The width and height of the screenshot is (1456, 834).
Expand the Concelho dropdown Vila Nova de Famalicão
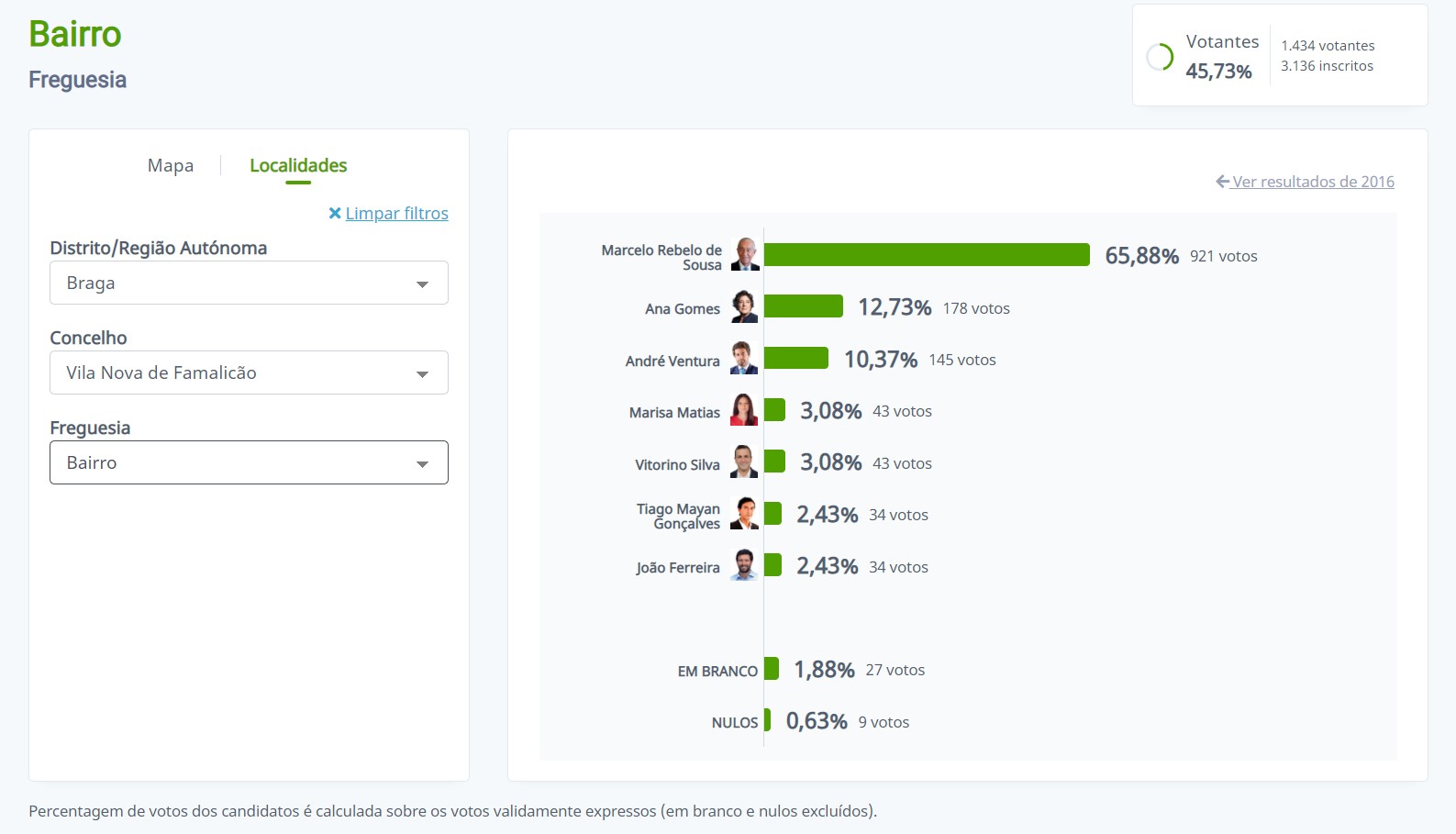(249, 373)
